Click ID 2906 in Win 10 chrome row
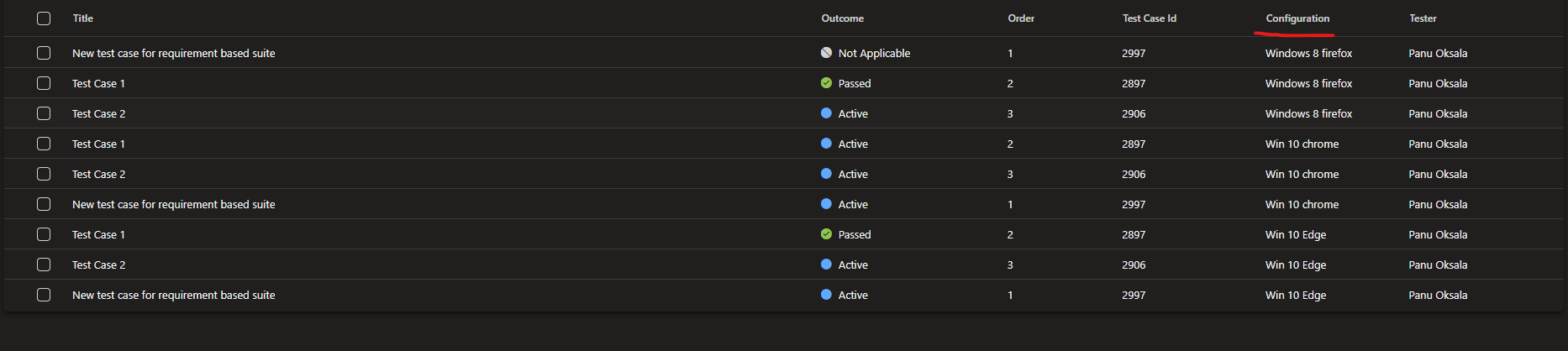Screen dimensions: 1568x351 click(x=1134, y=174)
